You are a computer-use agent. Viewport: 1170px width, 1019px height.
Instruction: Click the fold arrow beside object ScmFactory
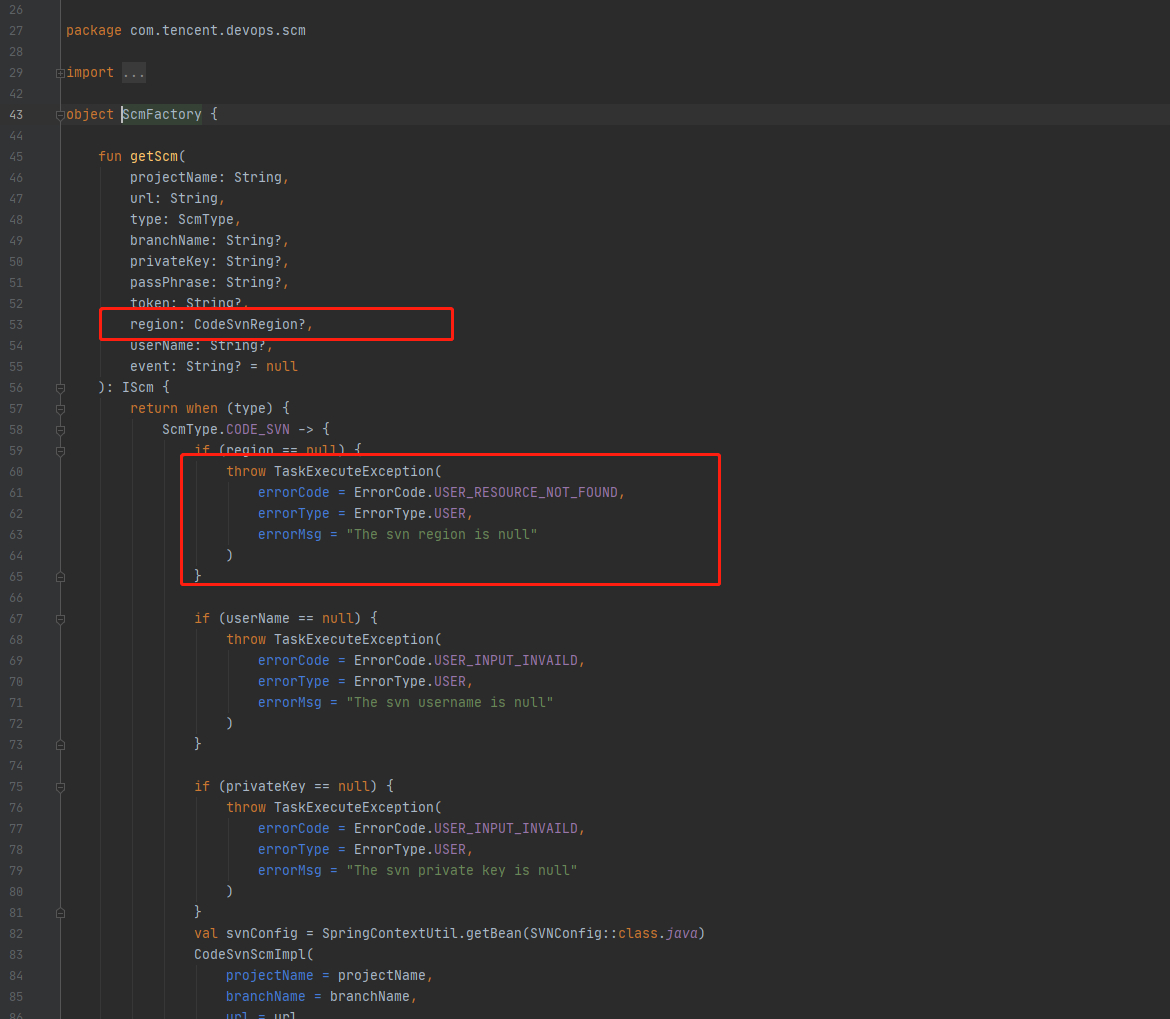(60, 114)
